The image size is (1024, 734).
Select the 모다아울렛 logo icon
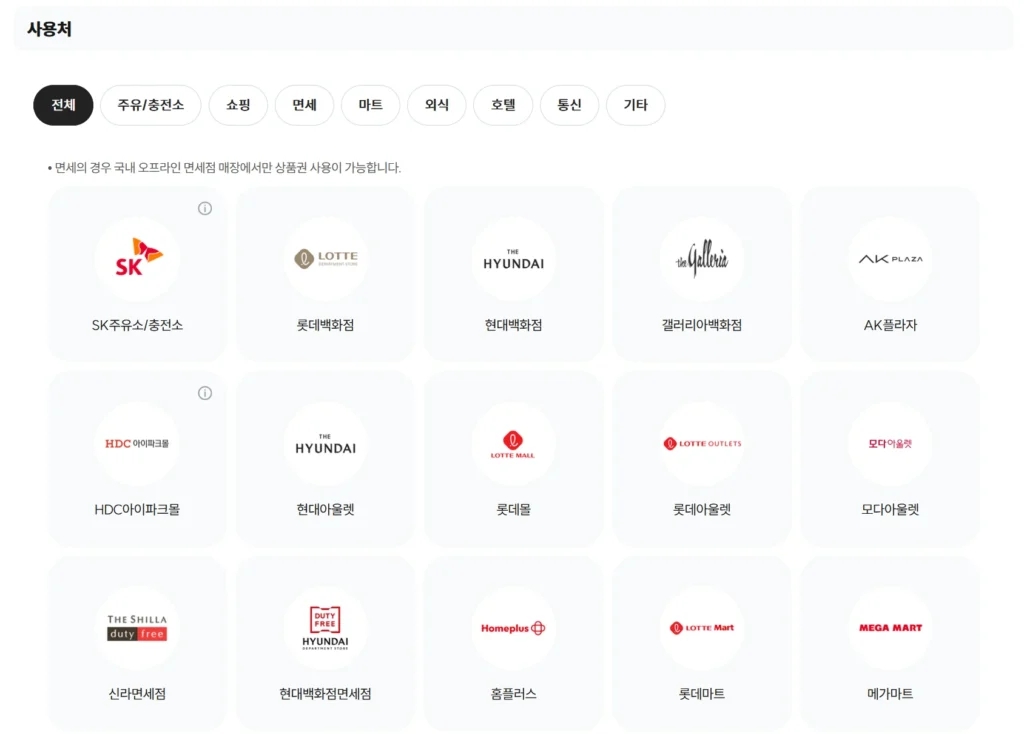[889, 443]
